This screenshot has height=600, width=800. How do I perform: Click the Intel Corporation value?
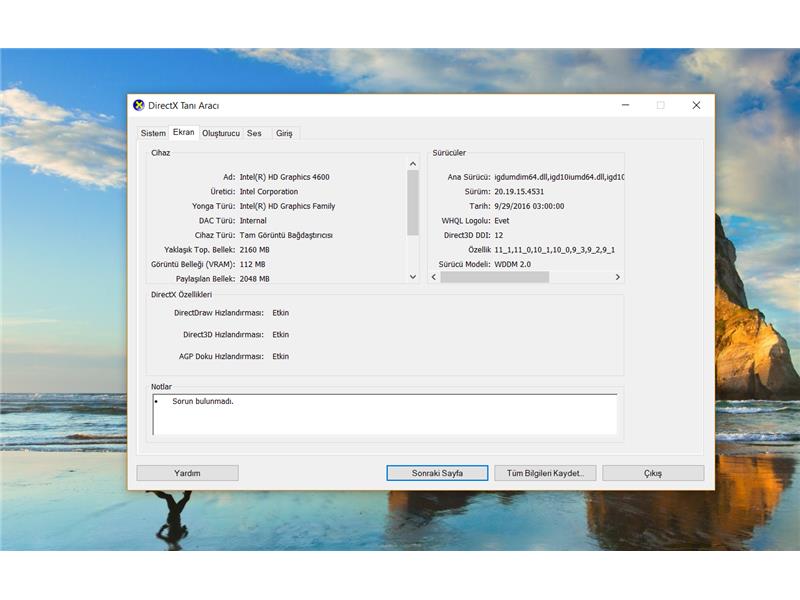point(269,191)
